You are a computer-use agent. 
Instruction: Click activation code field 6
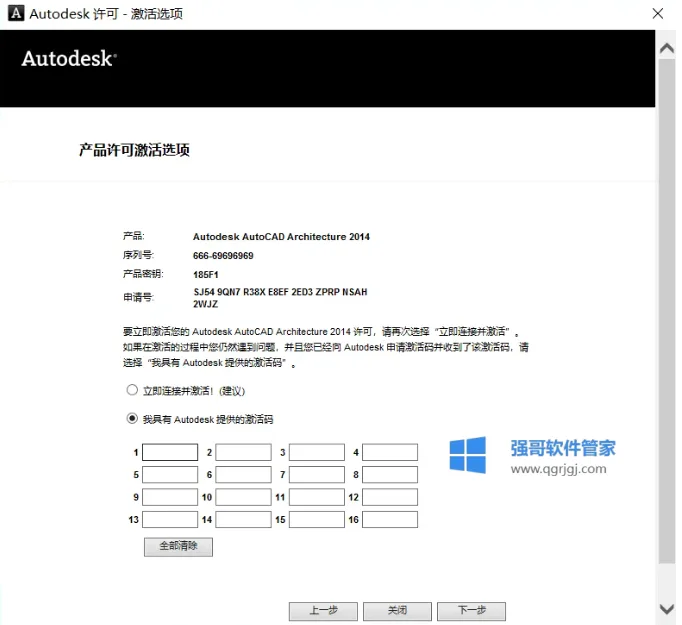(x=244, y=475)
